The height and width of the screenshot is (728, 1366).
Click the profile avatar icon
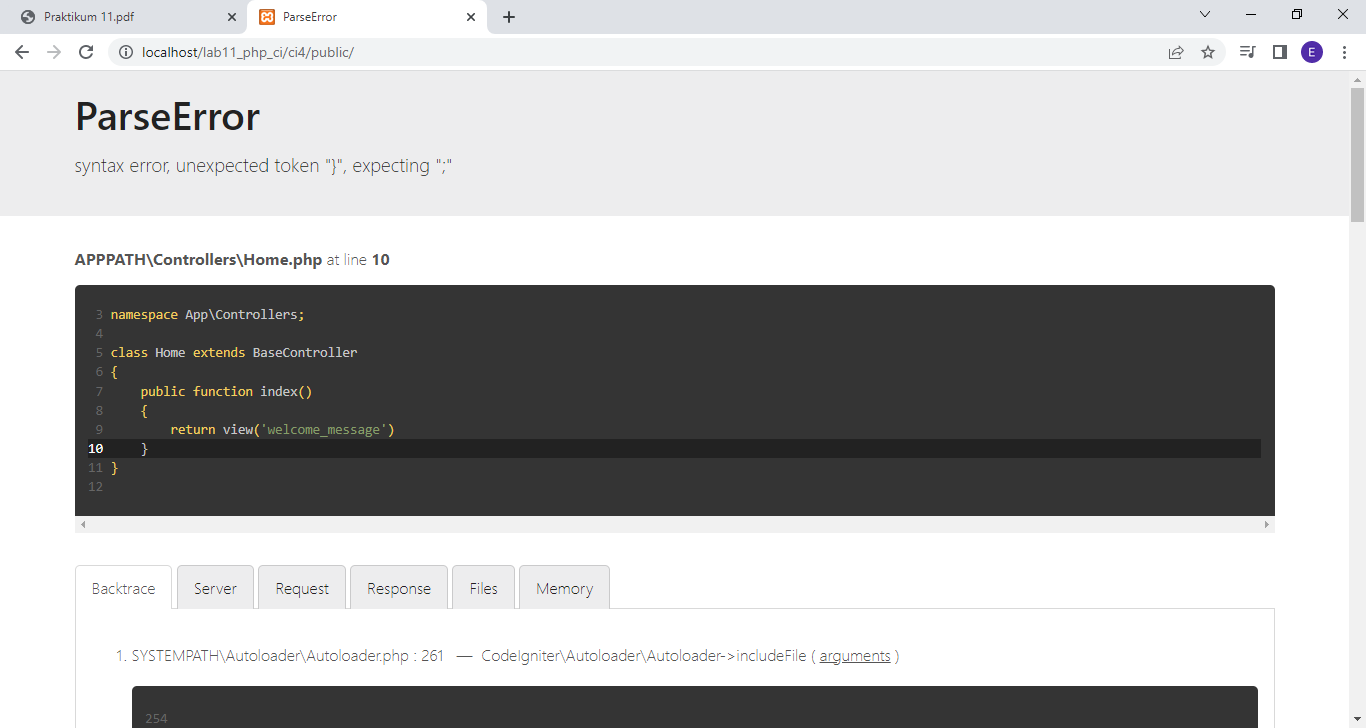pyautogui.click(x=1312, y=51)
